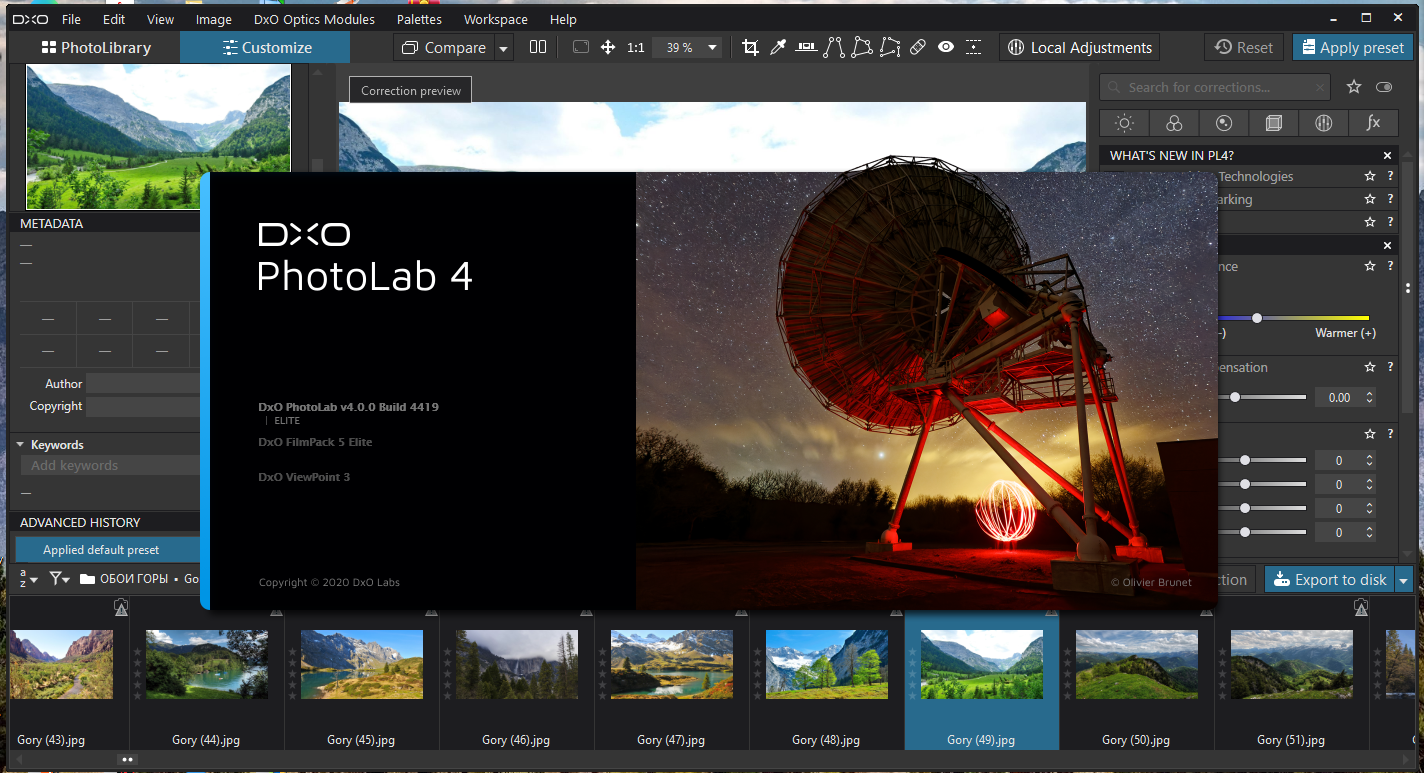Screen dimensions: 1424x773
Task: Switch to side-by-side split view
Action: click(538, 47)
